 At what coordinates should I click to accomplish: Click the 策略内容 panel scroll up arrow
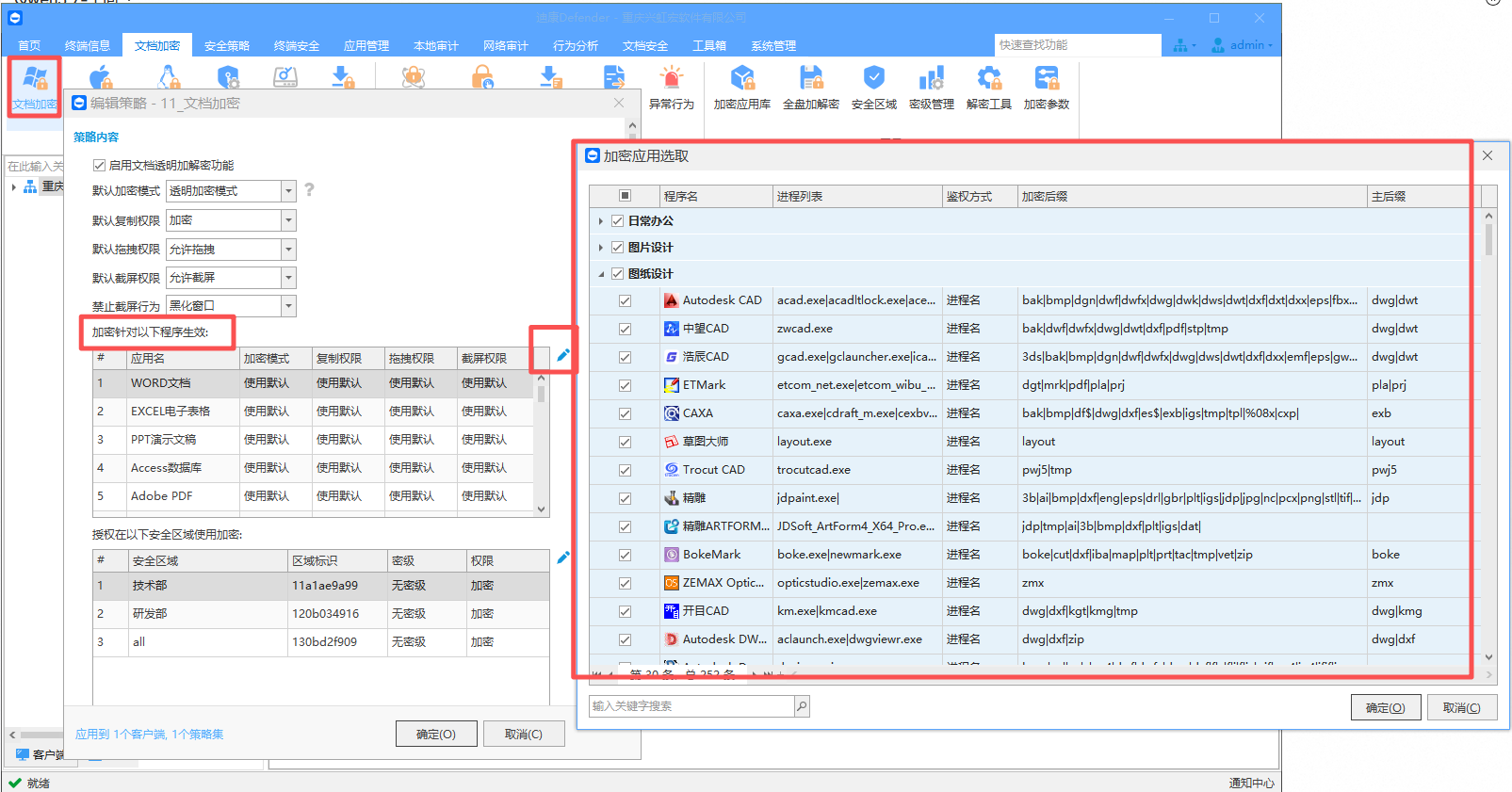pos(632,125)
